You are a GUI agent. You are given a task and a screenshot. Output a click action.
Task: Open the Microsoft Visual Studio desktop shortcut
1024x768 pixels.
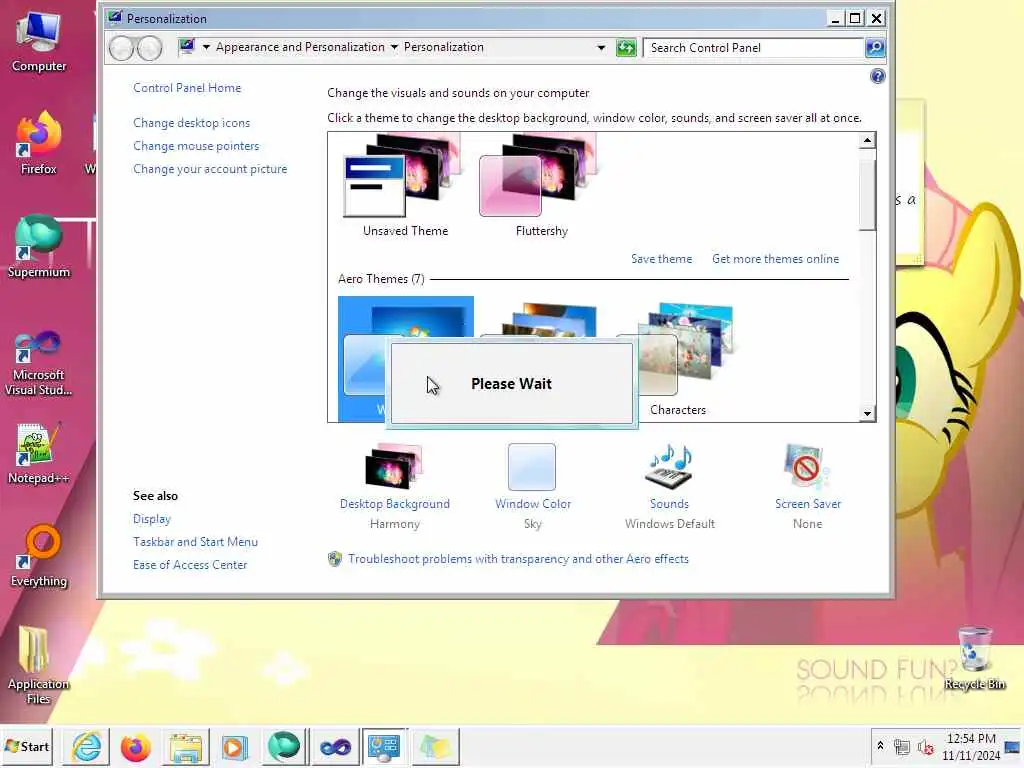coord(39,363)
